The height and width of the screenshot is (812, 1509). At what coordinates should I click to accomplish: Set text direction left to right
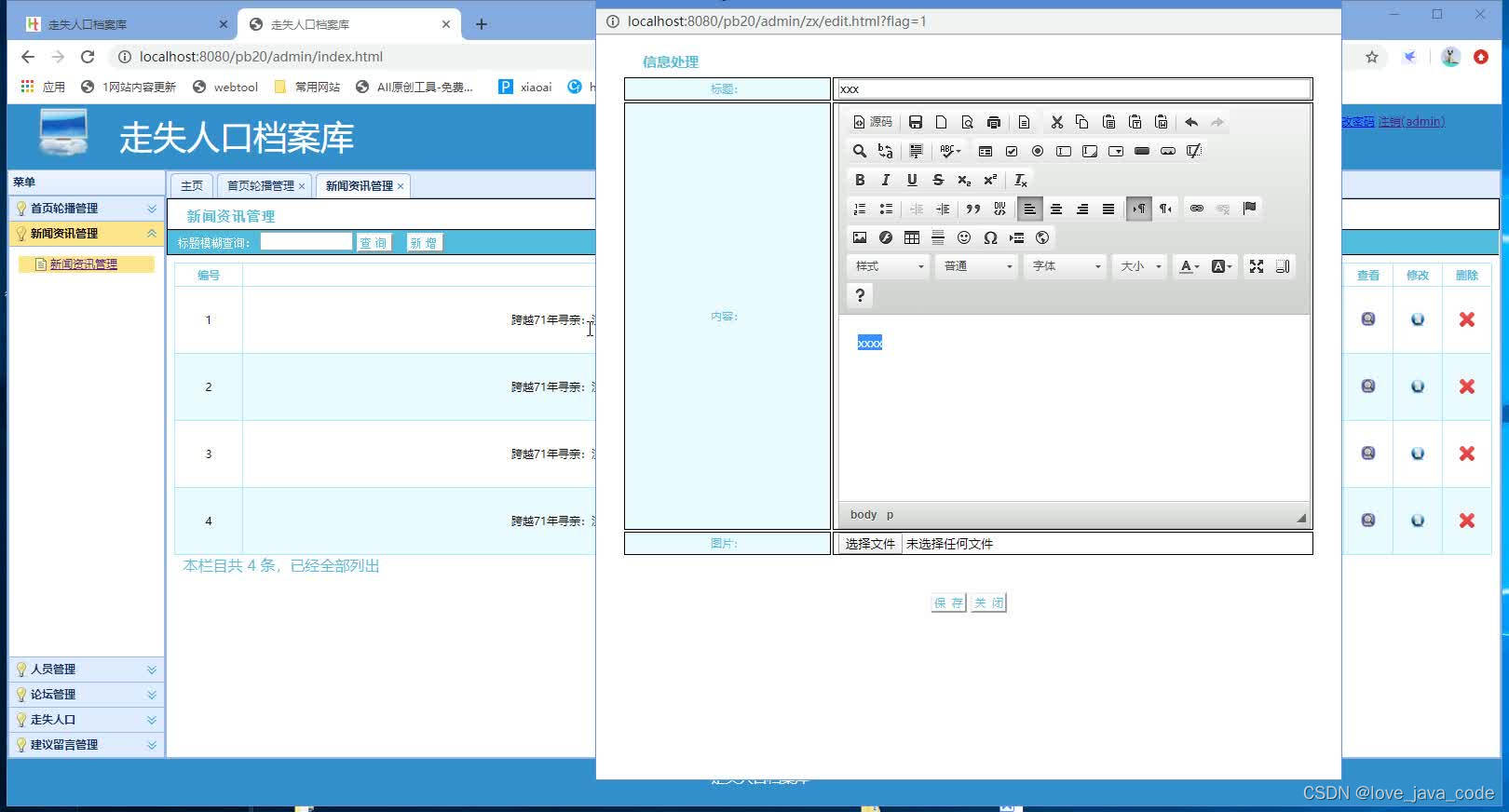coord(1139,209)
